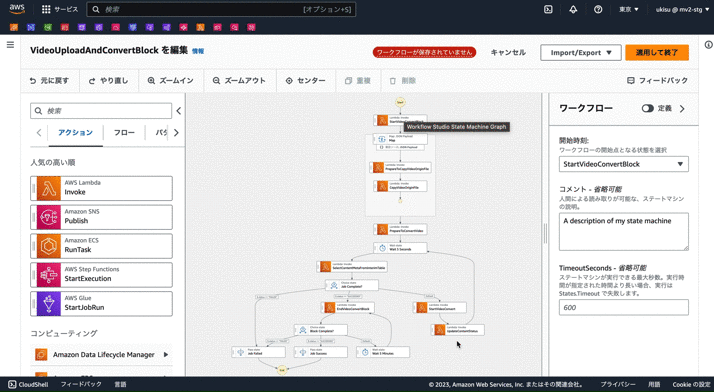Select the Job Complete? choice state node
This screenshot has width=715, height=392.
click(x=352, y=285)
